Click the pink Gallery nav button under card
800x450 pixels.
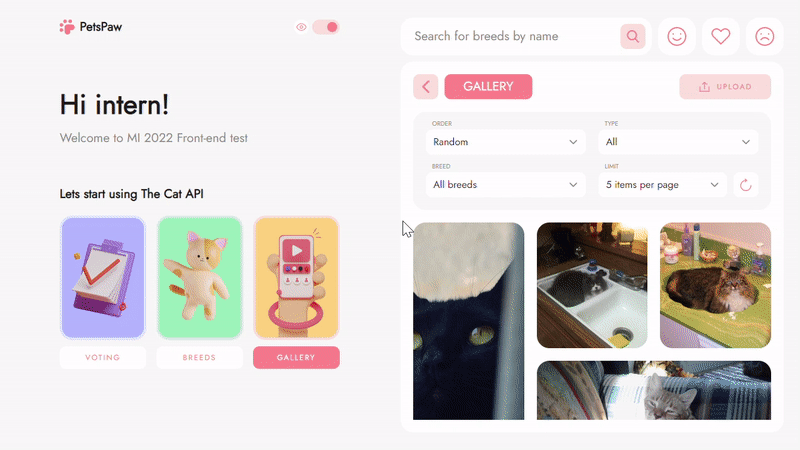point(296,358)
